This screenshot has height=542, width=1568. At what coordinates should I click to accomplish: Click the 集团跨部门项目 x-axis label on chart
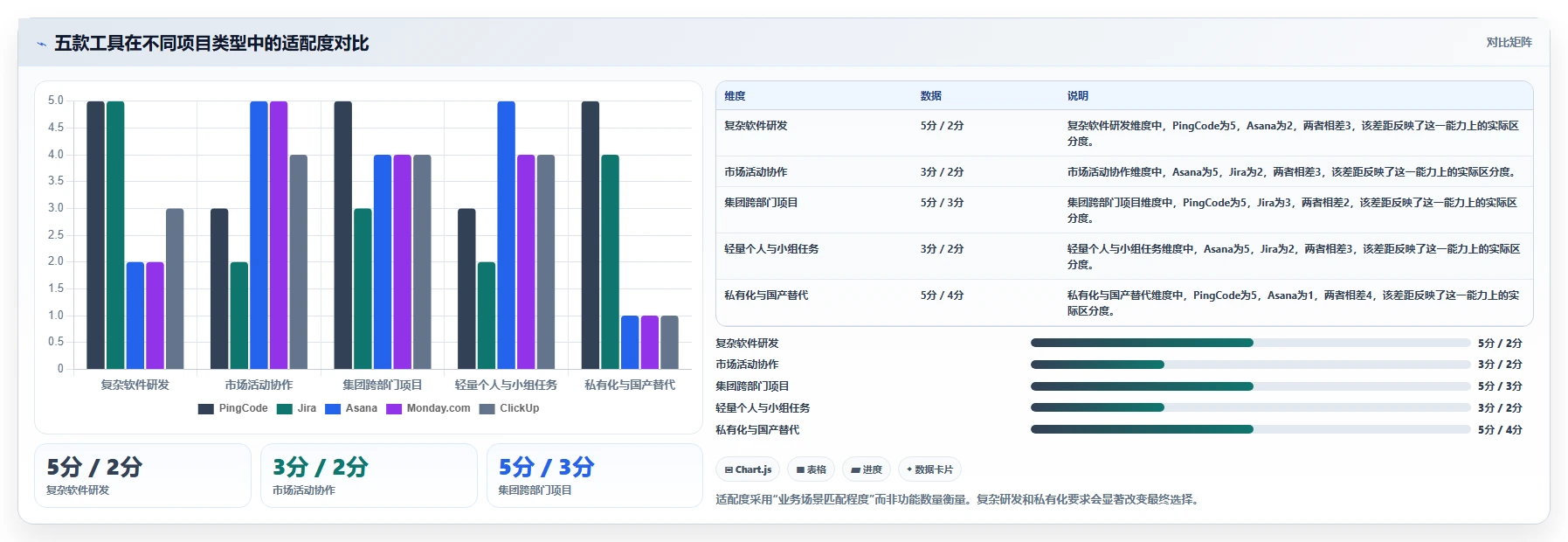[383, 385]
